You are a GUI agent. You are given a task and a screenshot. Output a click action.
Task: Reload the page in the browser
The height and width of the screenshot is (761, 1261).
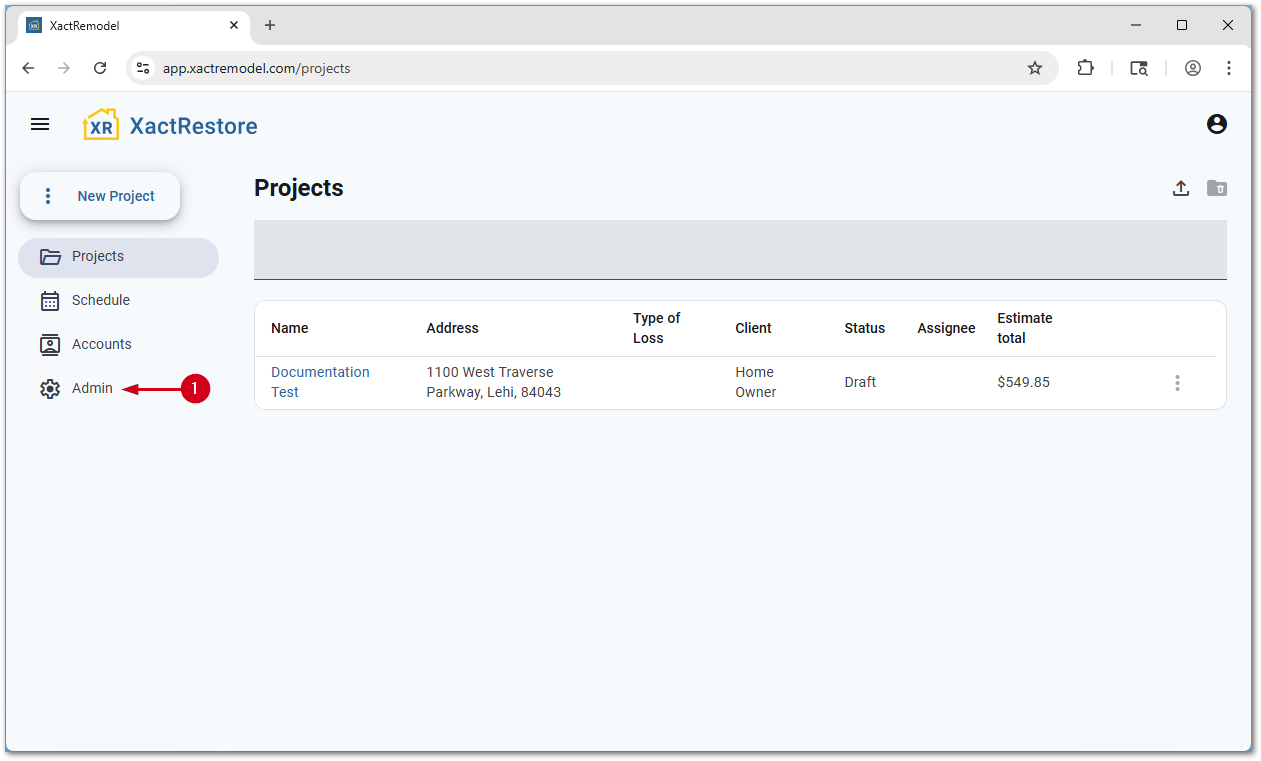click(x=100, y=68)
